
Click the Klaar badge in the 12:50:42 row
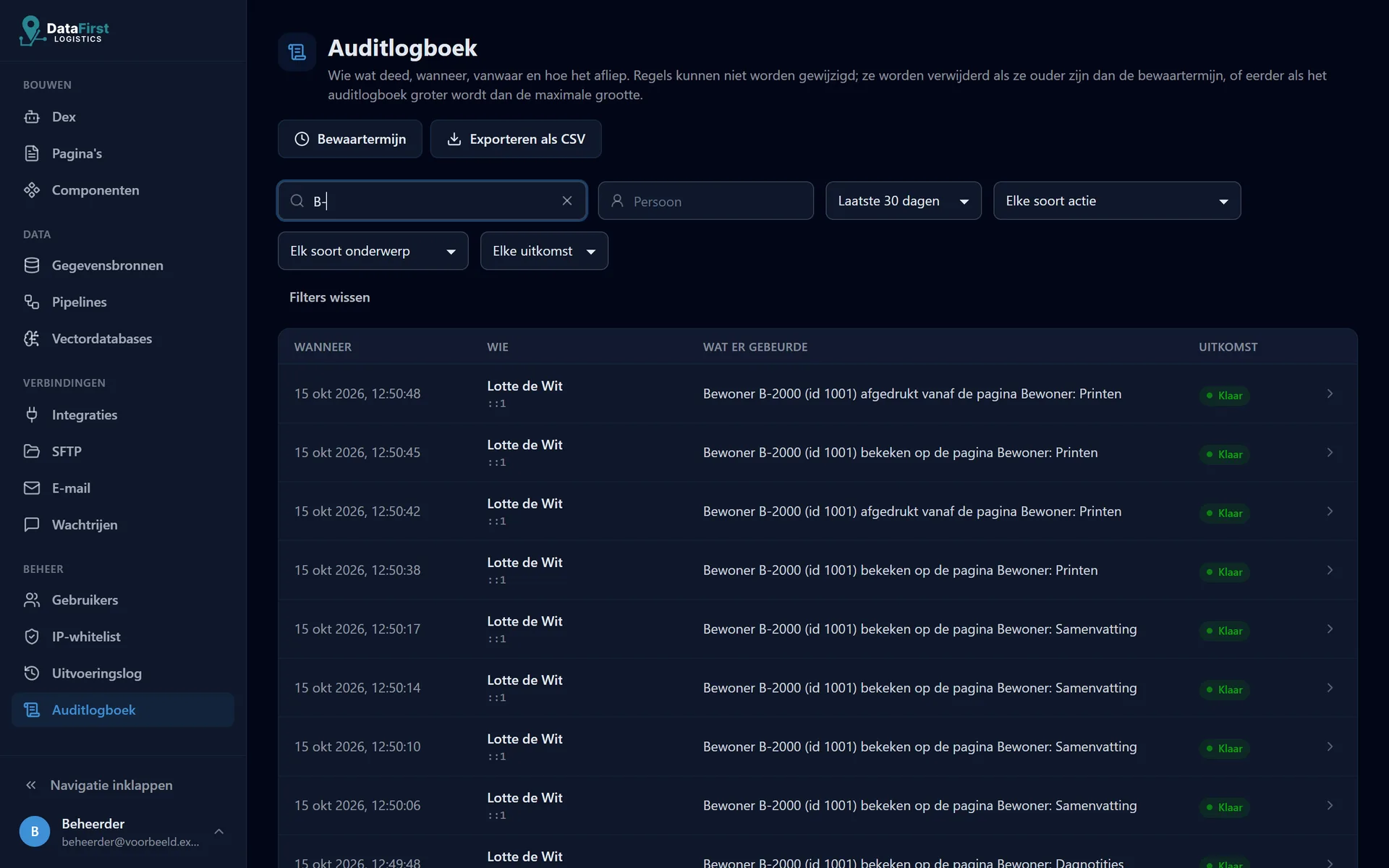1224,513
